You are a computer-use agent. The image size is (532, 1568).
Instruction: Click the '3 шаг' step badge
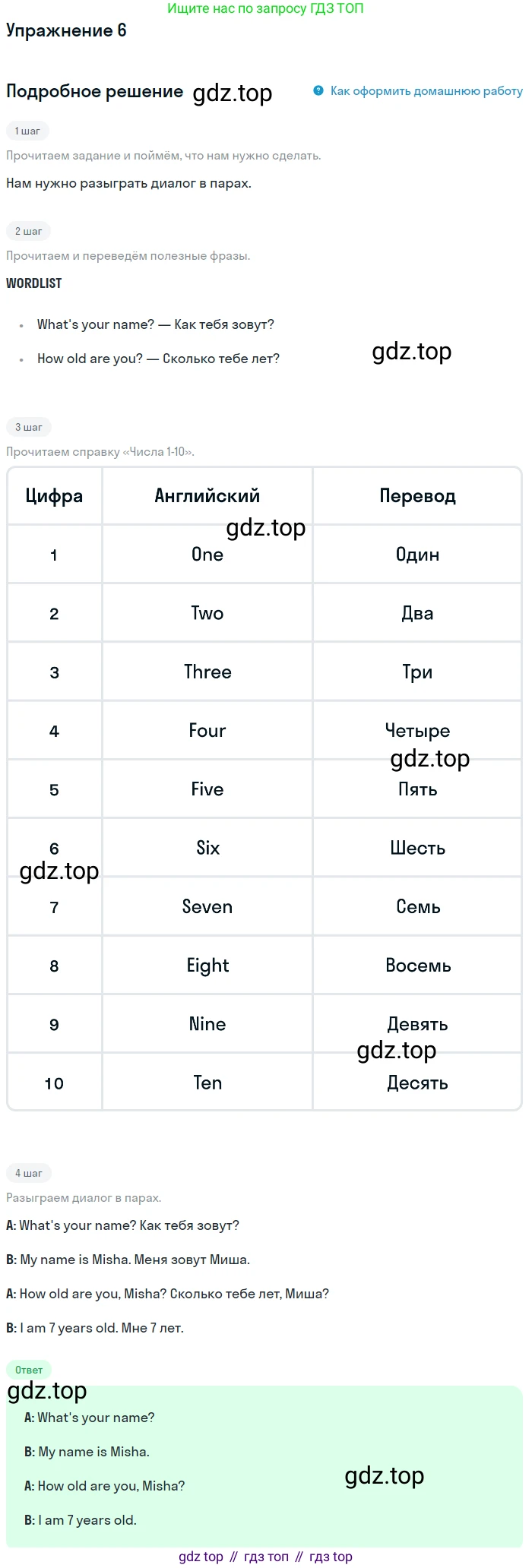(28, 427)
